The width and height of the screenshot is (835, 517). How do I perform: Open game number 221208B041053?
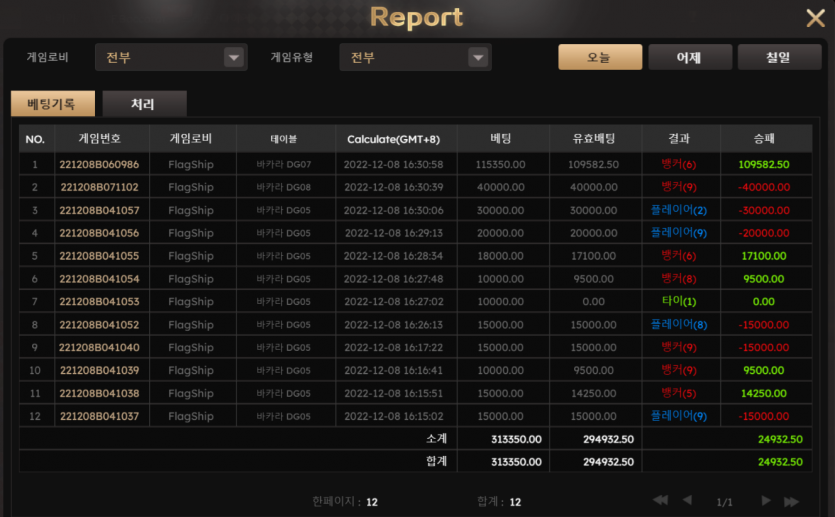[100, 302]
